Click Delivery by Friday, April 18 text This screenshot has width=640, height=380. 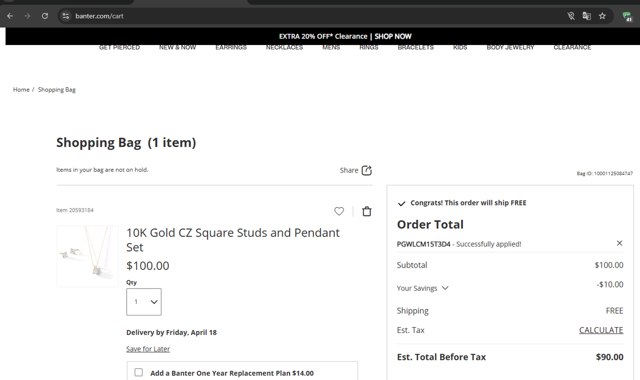point(171,332)
